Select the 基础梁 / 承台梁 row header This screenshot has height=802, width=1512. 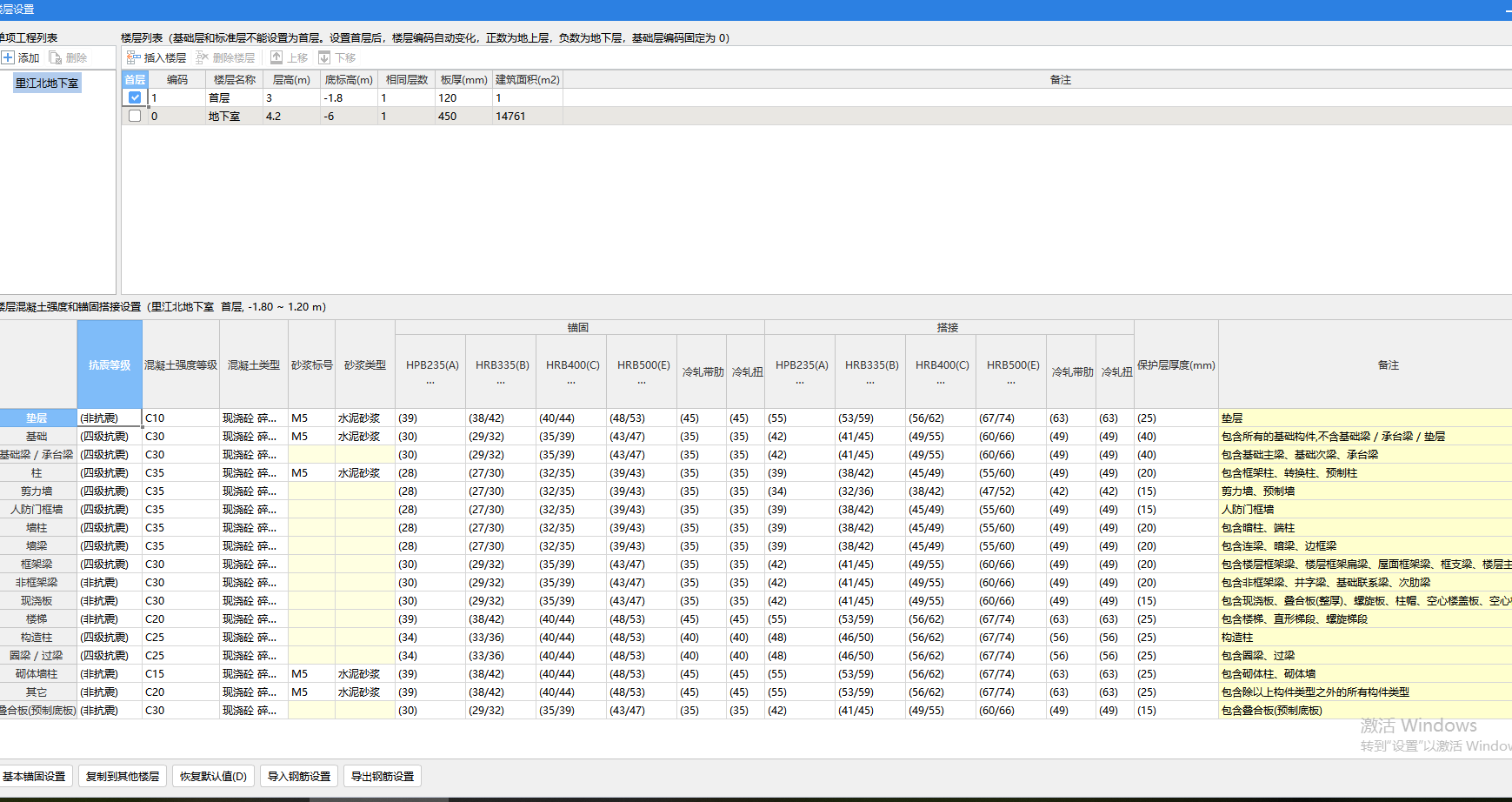pyautogui.click(x=37, y=455)
